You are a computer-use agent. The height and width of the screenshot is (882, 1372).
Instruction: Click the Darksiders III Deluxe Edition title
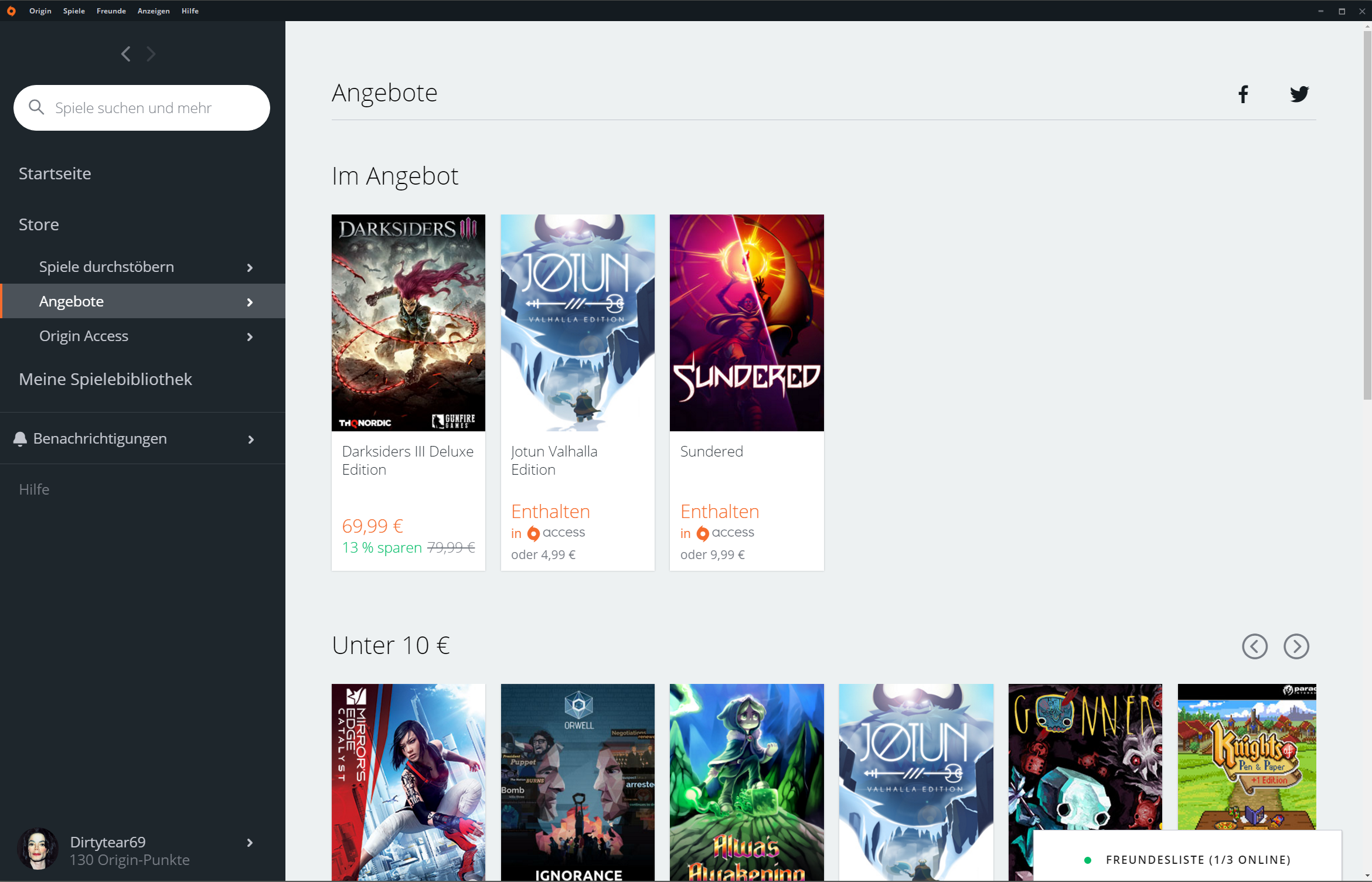click(408, 461)
